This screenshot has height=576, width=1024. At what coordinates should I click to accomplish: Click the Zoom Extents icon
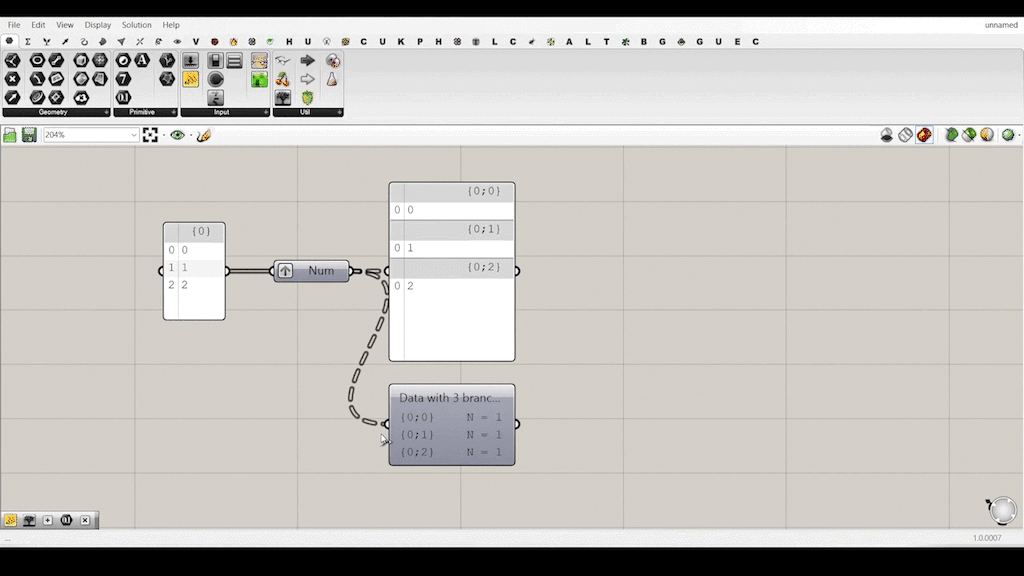pos(150,135)
